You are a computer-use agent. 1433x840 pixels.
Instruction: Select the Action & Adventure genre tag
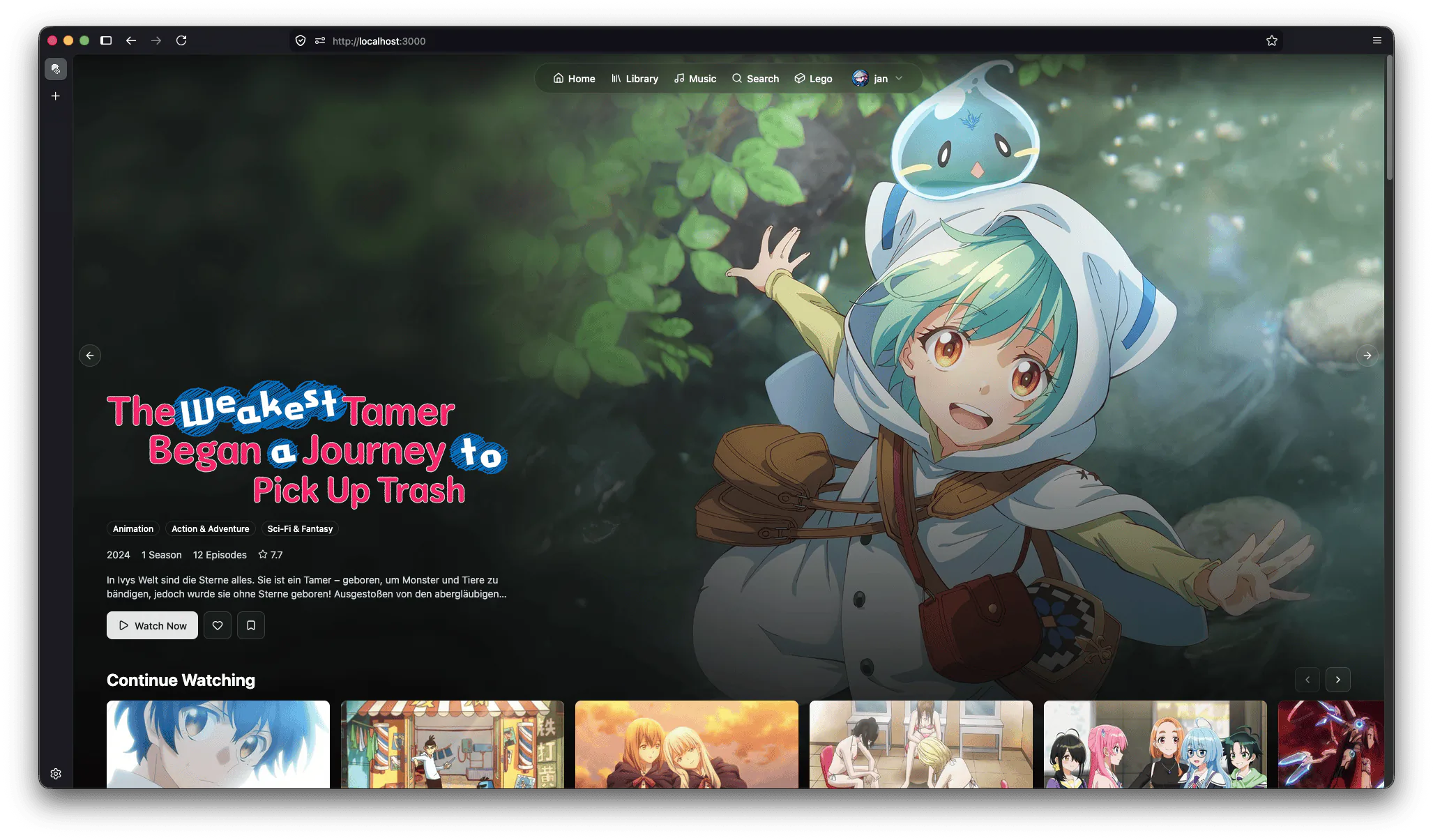[x=211, y=529]
